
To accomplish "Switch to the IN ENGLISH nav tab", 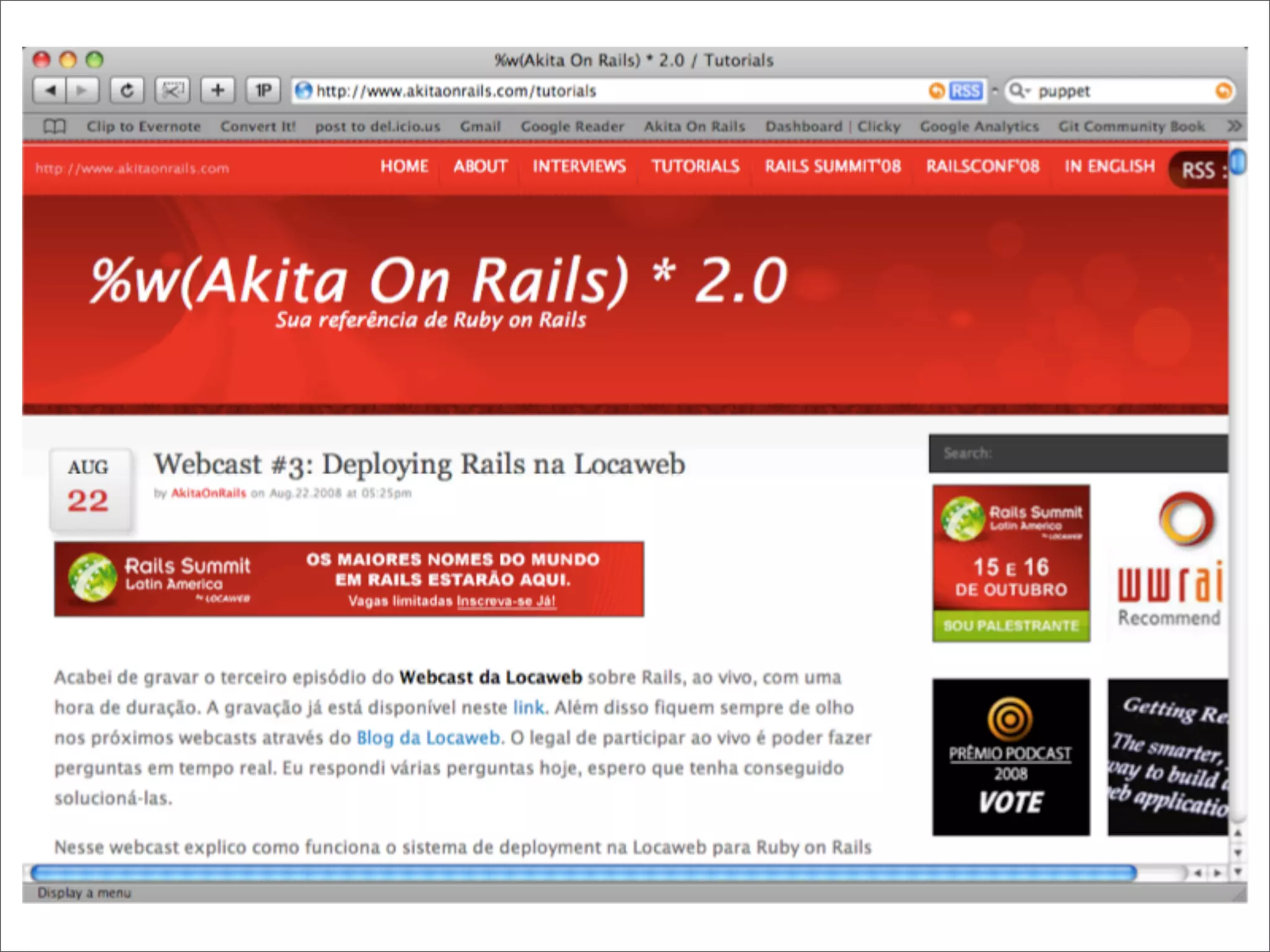I will (1109, 166).
